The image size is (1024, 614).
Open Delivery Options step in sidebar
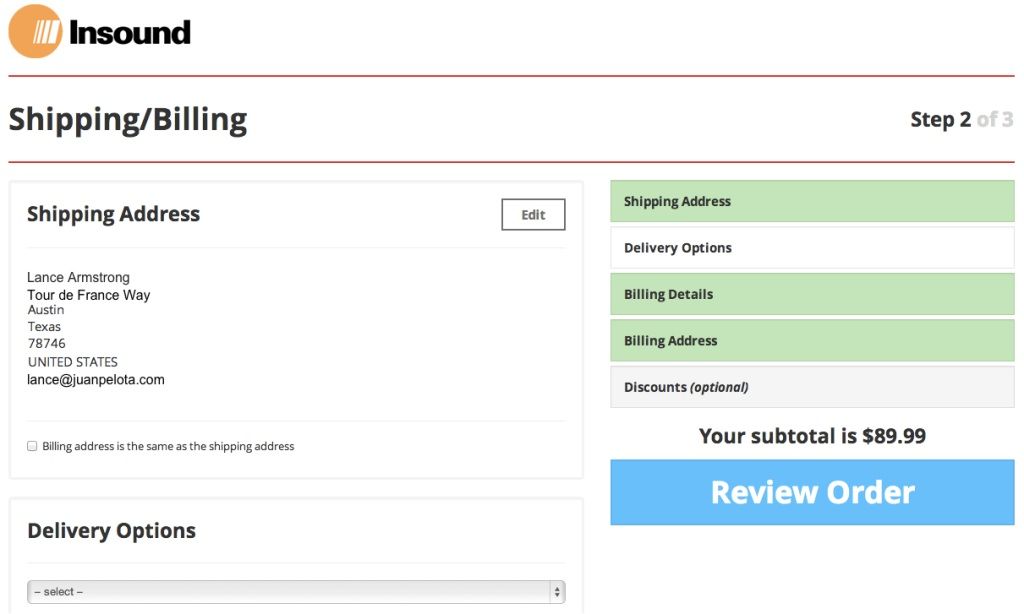click(812, 248)
